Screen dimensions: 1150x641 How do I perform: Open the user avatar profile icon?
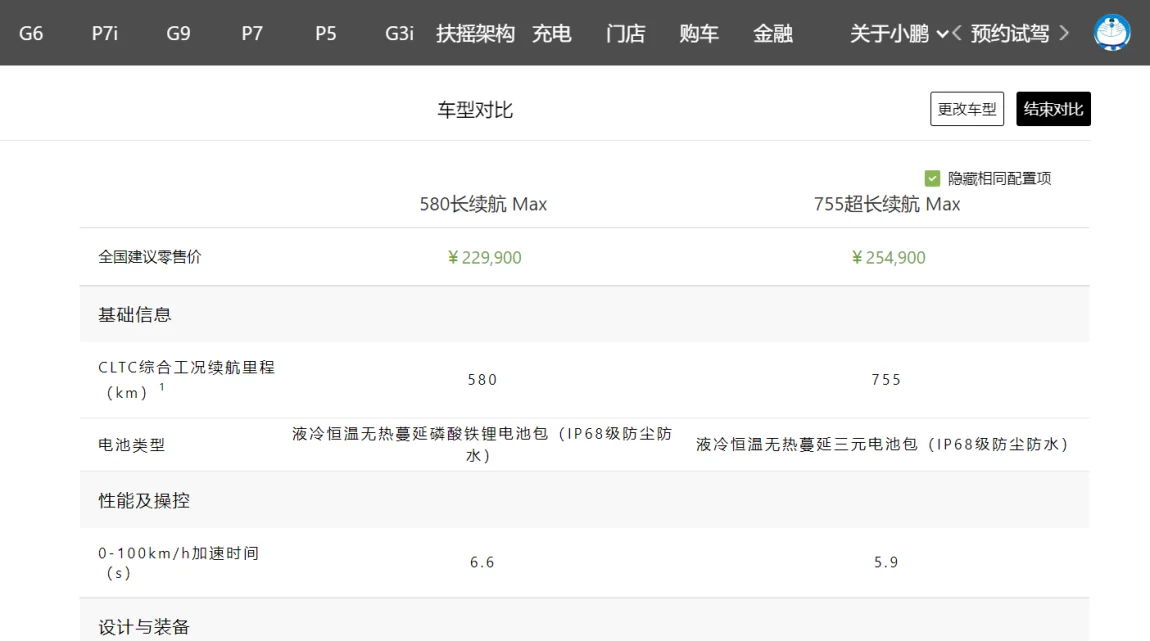1112,33
